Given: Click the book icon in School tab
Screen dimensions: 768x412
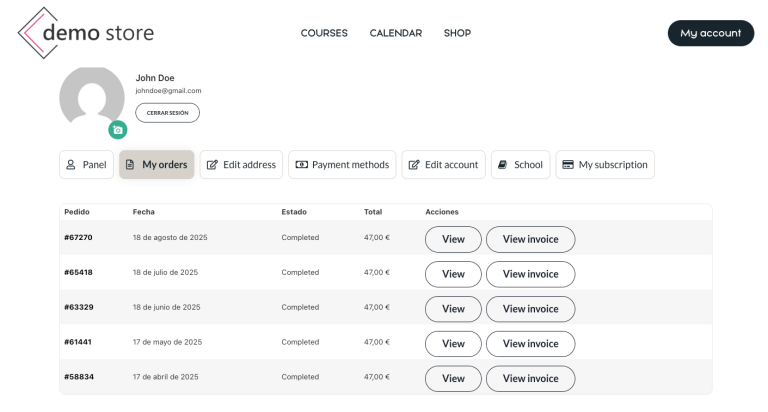Looking at the screenshot, I should [502, 165].
